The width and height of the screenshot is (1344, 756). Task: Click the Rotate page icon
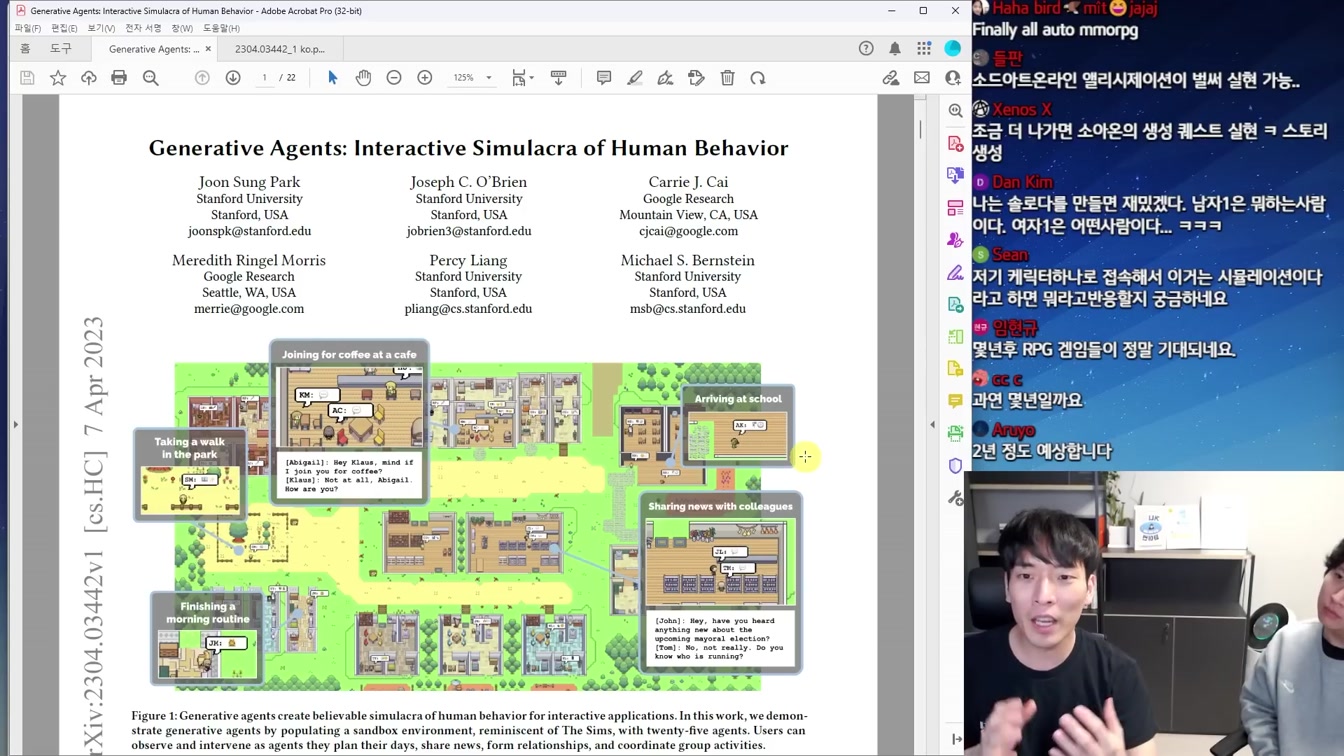pos(758,78)
